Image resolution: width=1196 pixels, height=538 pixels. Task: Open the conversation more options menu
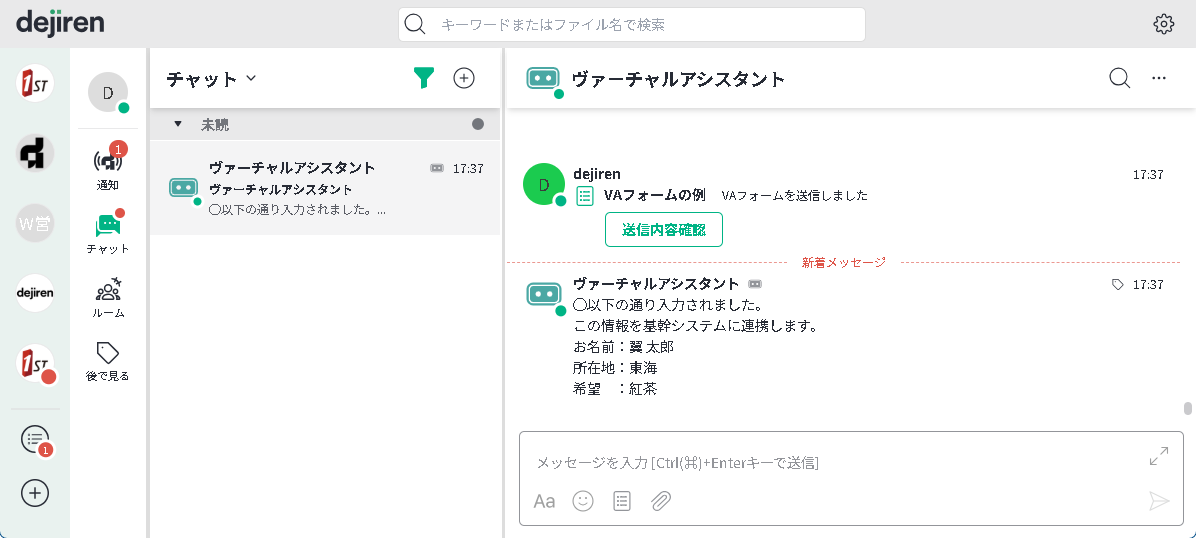(1159, 78)
